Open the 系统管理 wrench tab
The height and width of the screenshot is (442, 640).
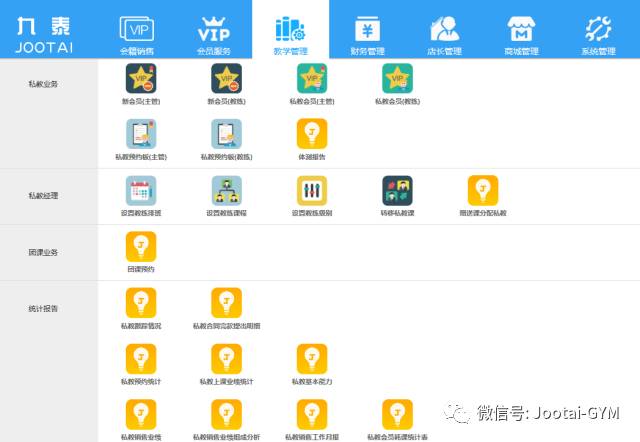[x=598, y=35]
